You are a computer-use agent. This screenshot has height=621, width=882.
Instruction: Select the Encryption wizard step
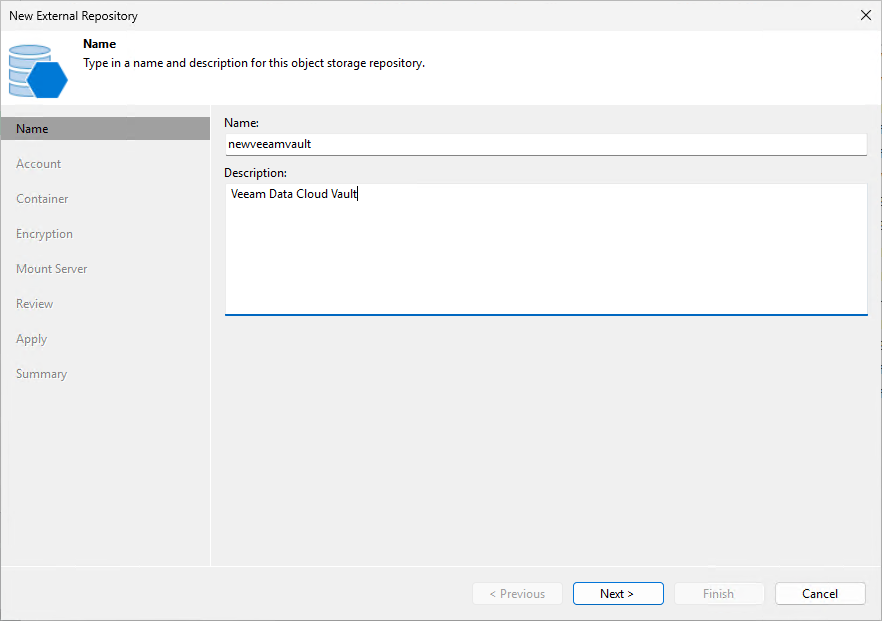pyautogui.click(x=44, y=234)
